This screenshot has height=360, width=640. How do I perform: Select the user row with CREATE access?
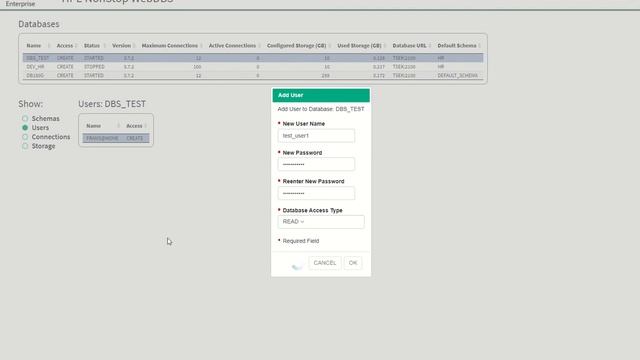coord(116,138)
